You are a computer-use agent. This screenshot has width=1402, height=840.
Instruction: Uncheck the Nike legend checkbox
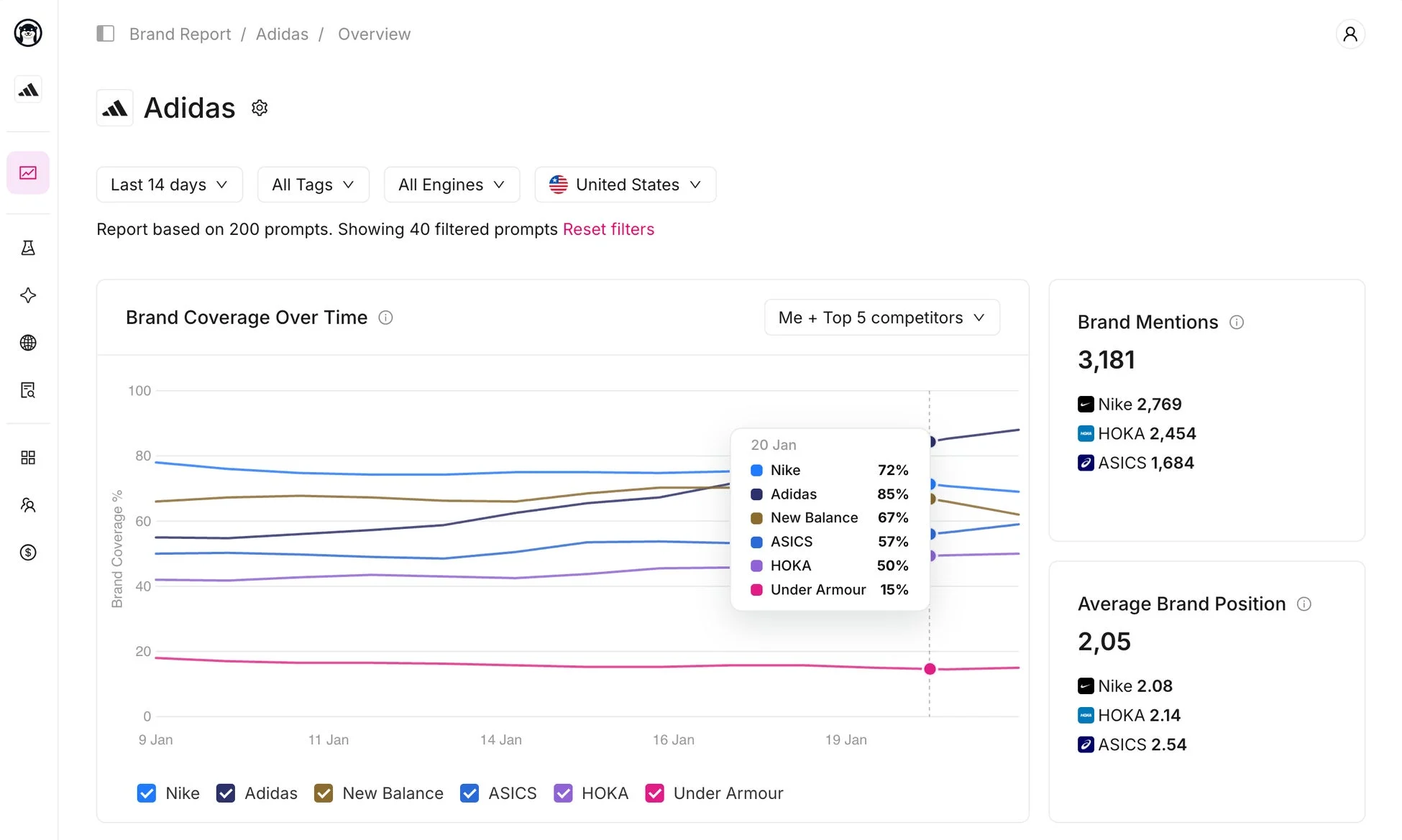[x=147, y=793]
